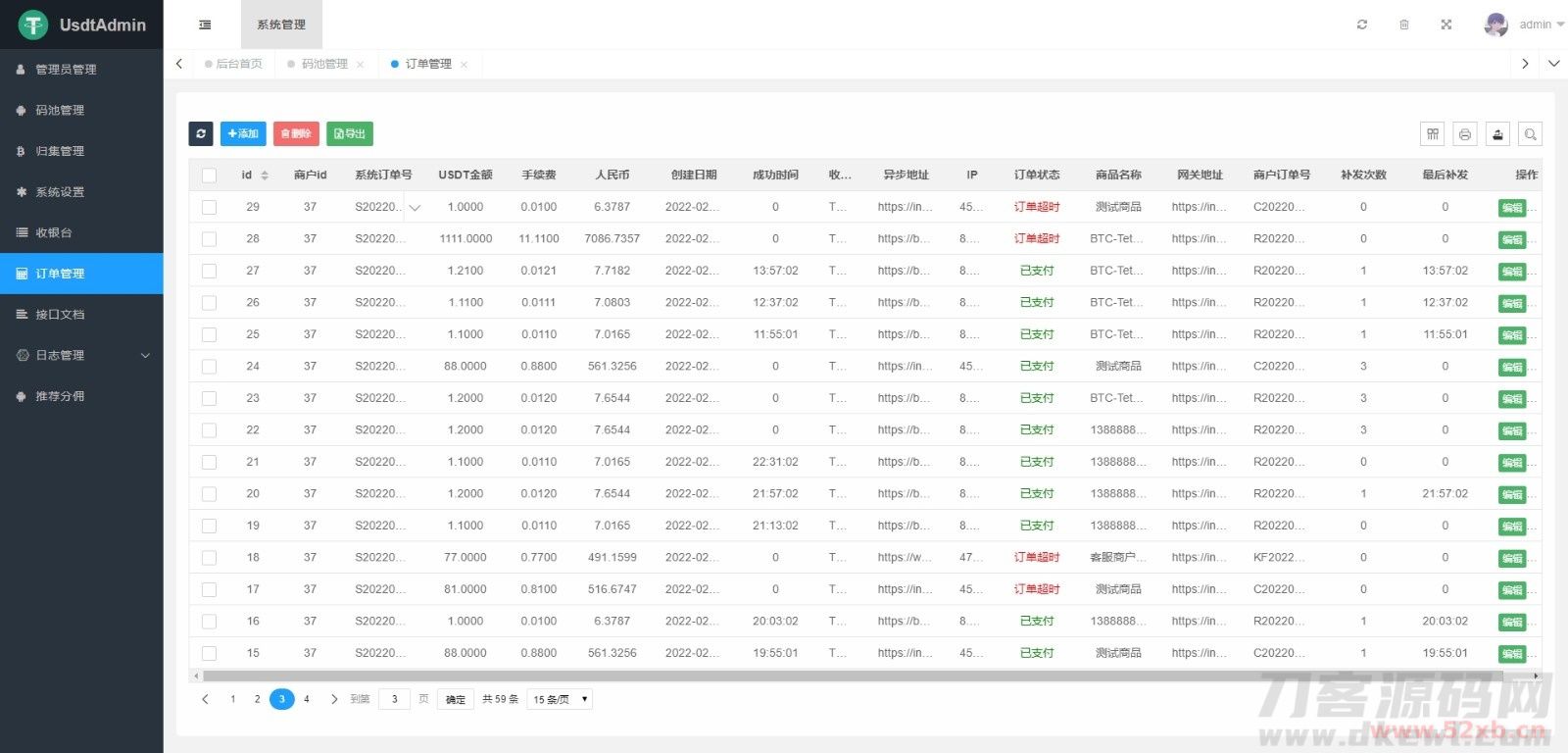1568x753 pixels.
Task: Click the blue 添加 button
Action: click(243, 133)
